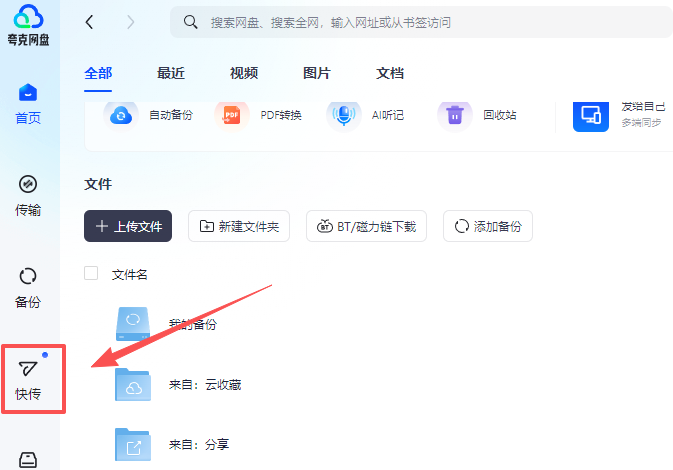Click the 多端同步 text
Screen dimensions: 673x470
point(641,123)
